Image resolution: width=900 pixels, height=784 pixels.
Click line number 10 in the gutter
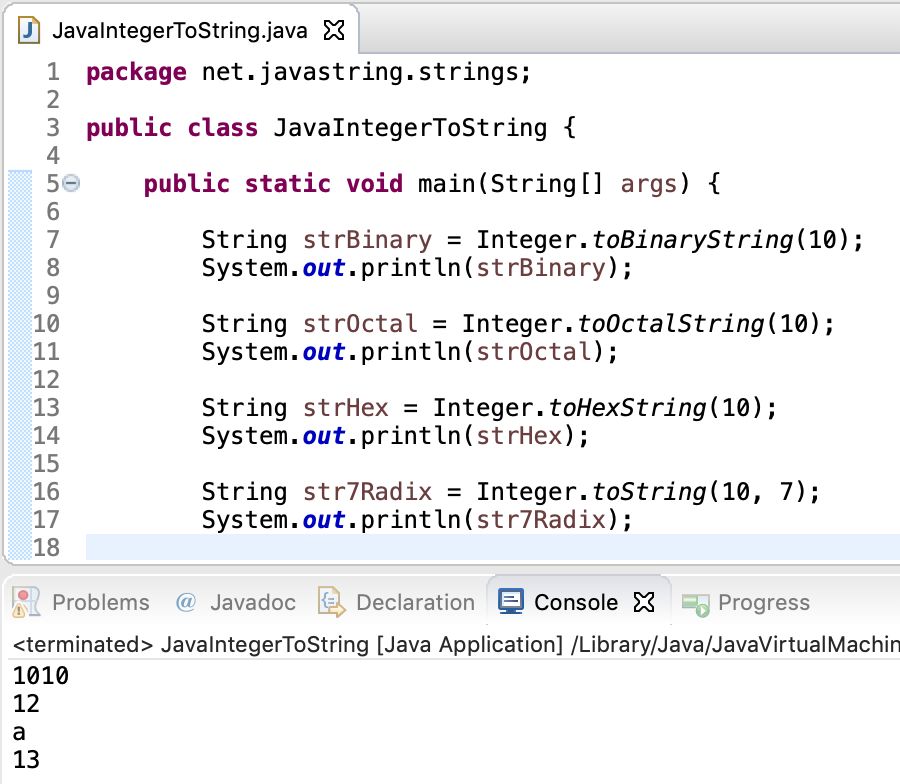tap(45, 323)
